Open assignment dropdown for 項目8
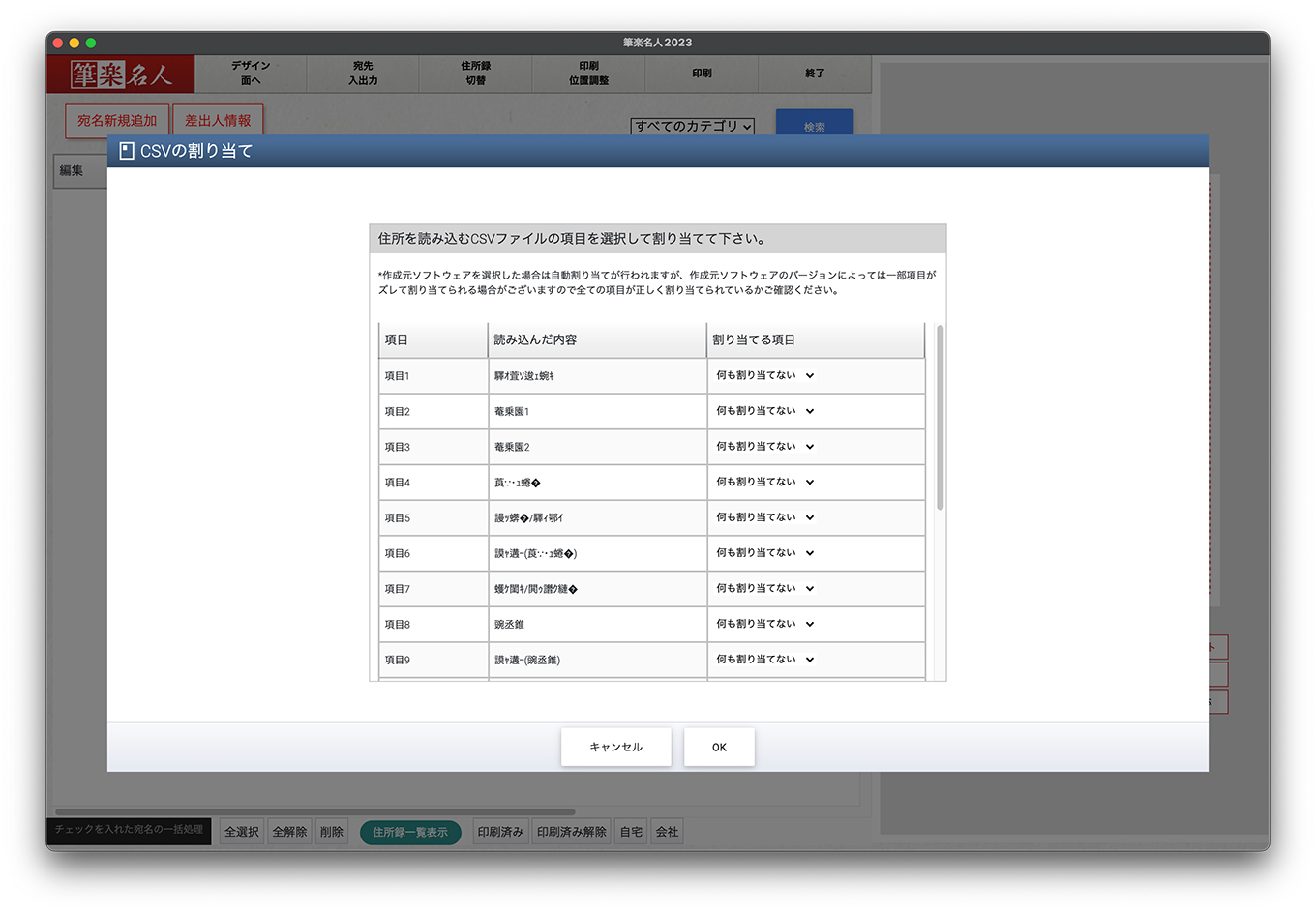The height and width of the screenshot is (912, 1316). pos(764,624)
